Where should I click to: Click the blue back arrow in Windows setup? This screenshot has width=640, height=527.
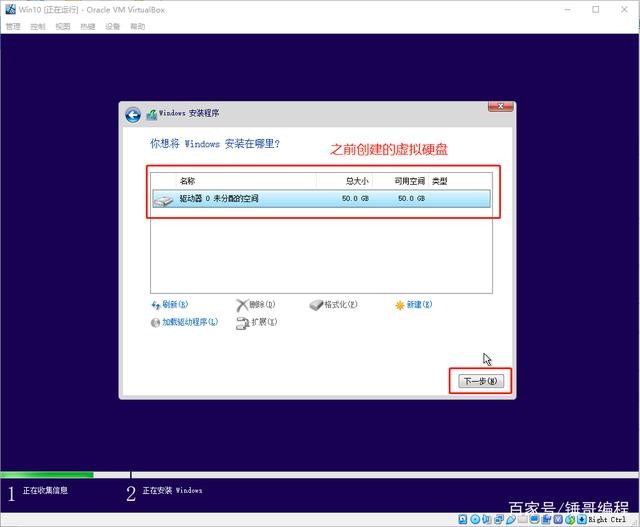click(x=133, y=115)
